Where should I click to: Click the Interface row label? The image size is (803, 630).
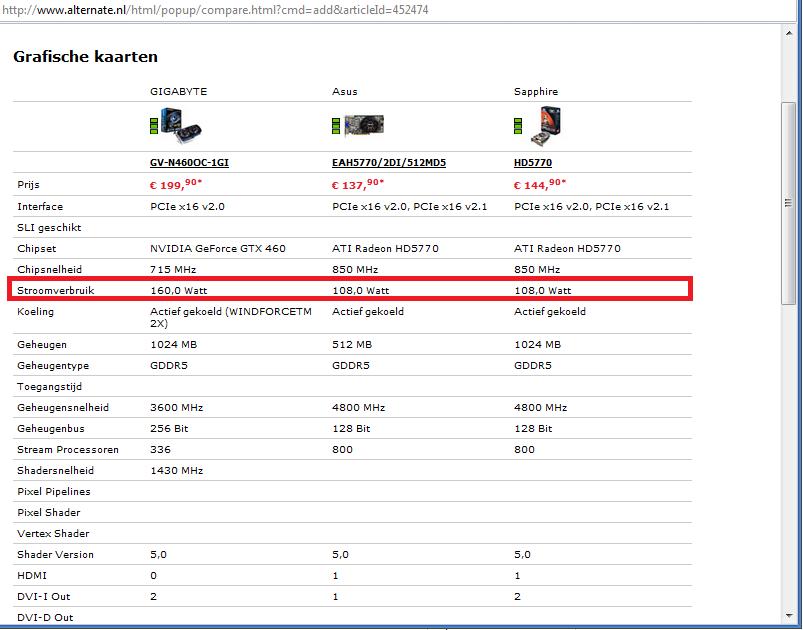pos(40,206)
